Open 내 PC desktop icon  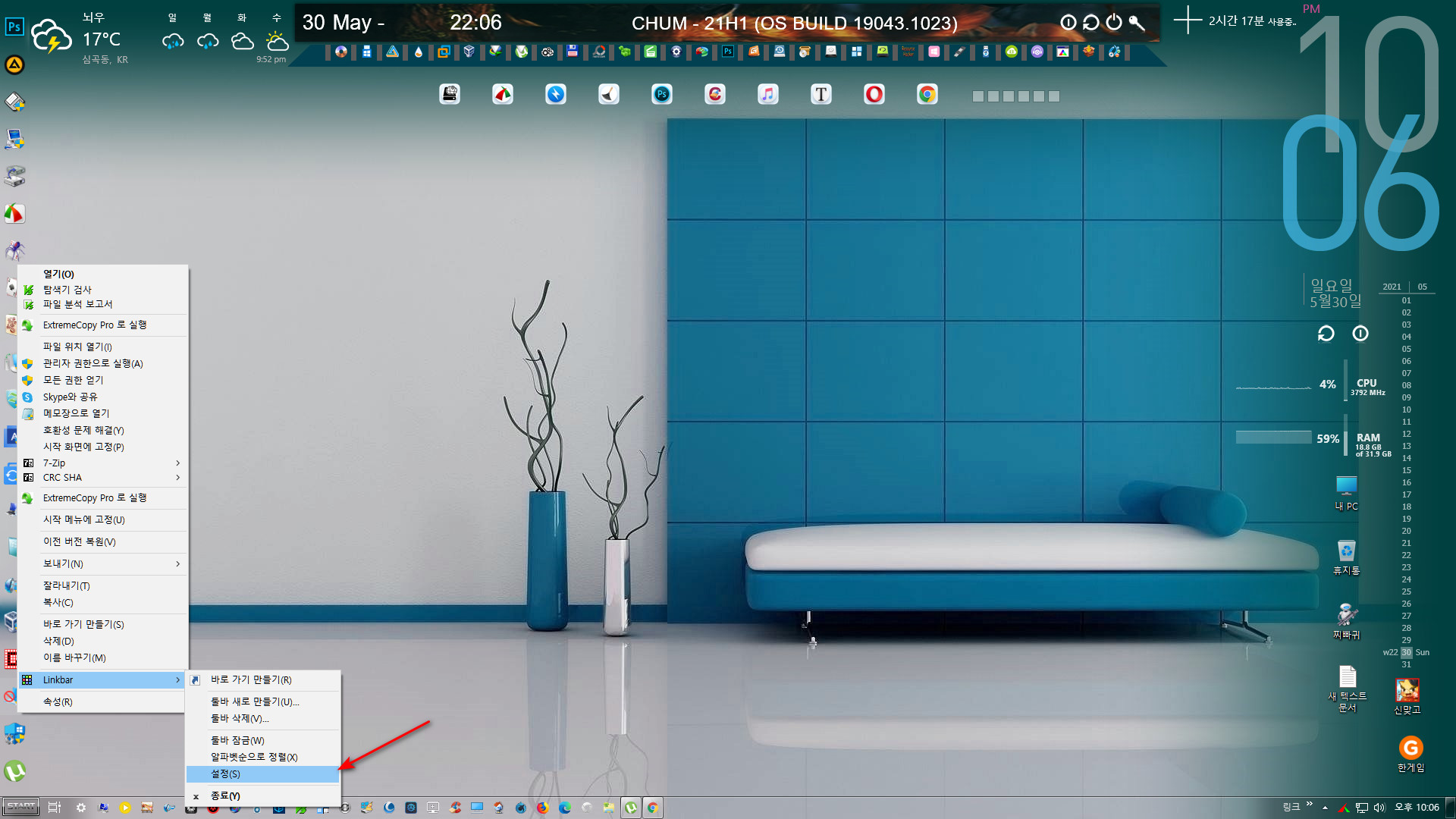point(1347,492)
